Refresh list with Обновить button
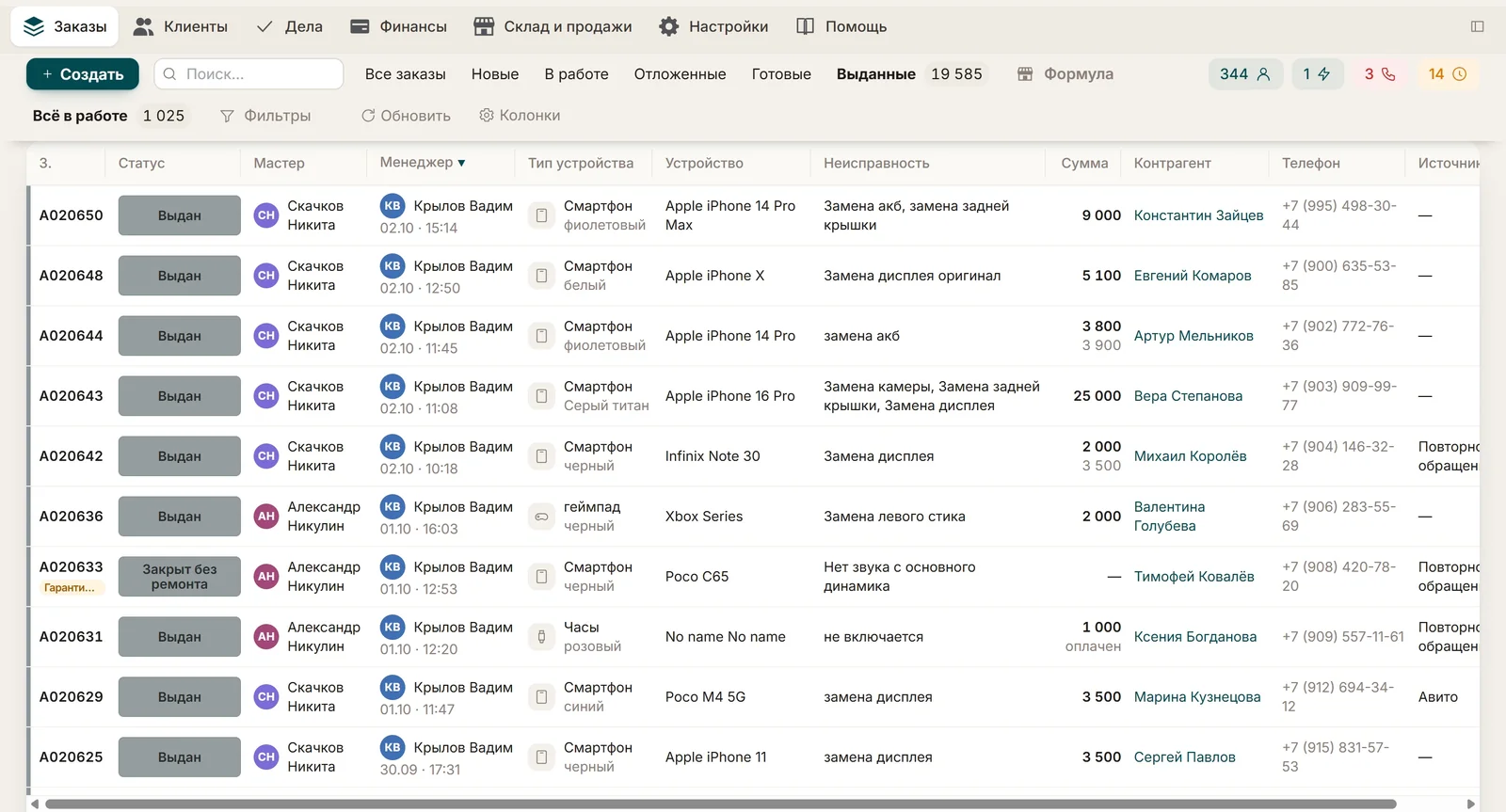Image resolution: width=1506 pixels, height=812 pixels. click(x=406, y=116)
